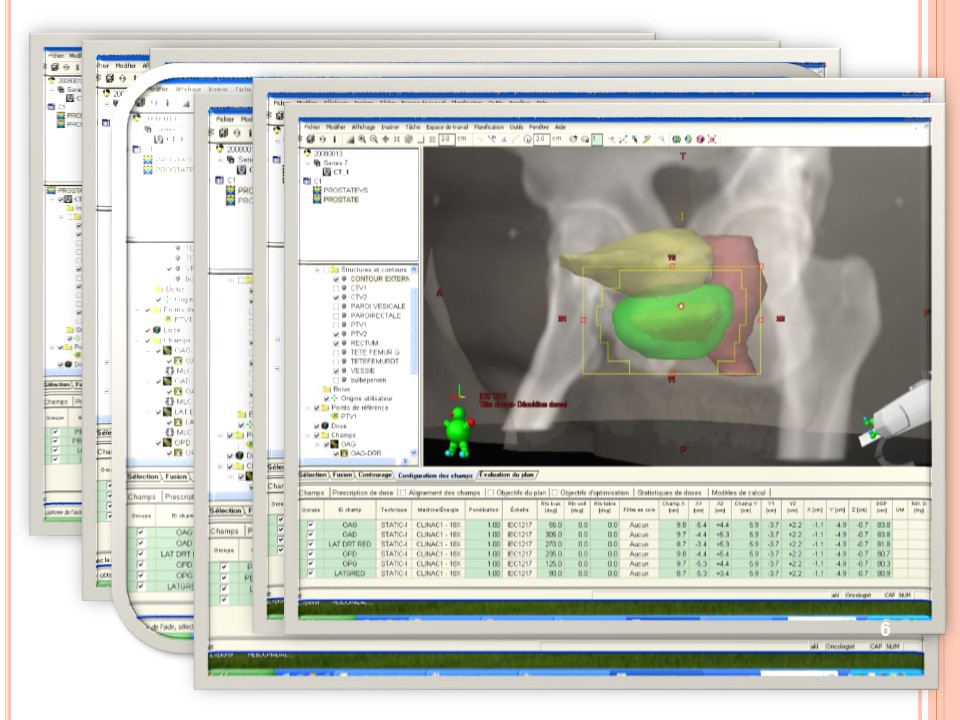
Task: Enable the CTV1 structure checkbox
Action: point(337,290)
